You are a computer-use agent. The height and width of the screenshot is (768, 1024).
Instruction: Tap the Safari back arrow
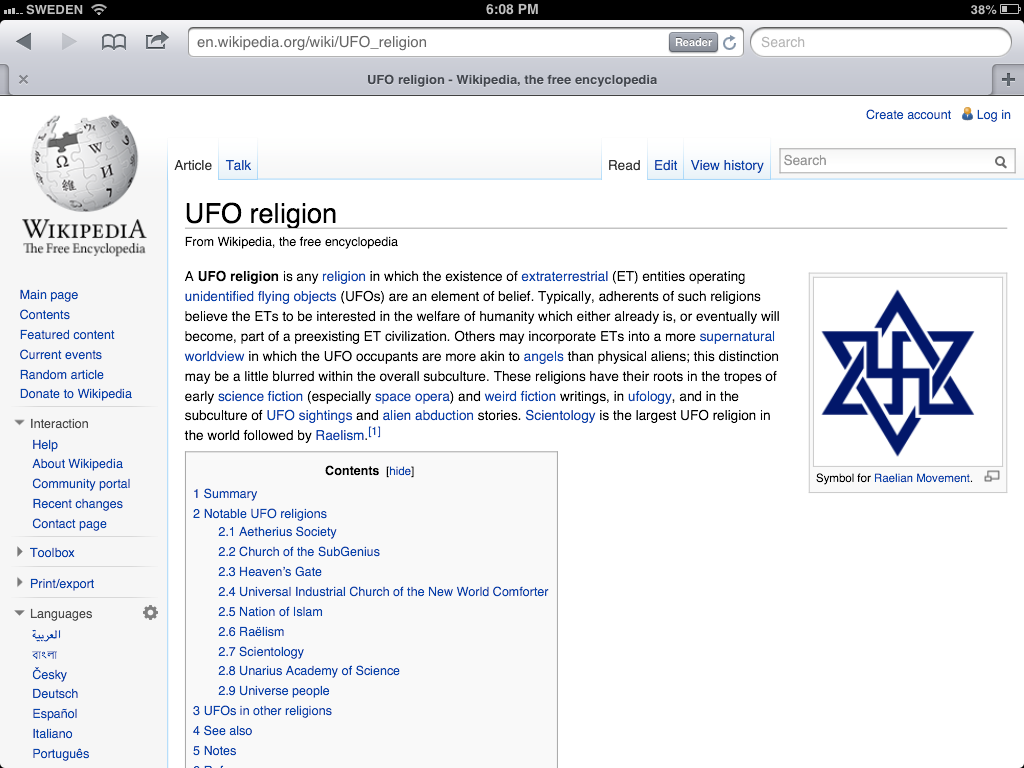tap(24, 42)
